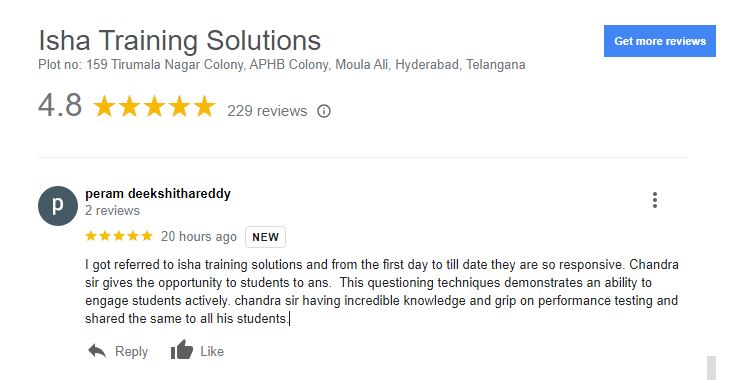Click the NEW badge on the review
Screen dimensions: 745x380
[265, 237]
